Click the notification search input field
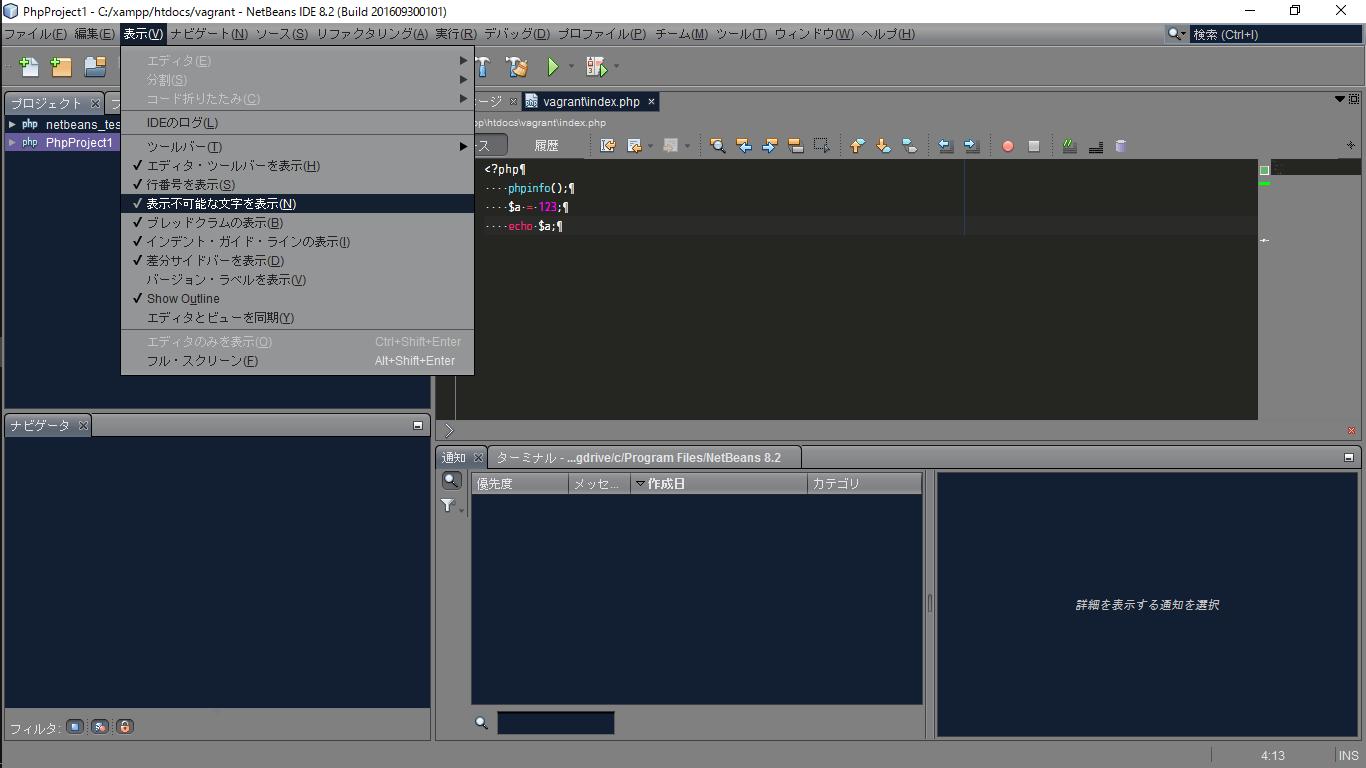1366x768 pixels. tap(555, 722)
